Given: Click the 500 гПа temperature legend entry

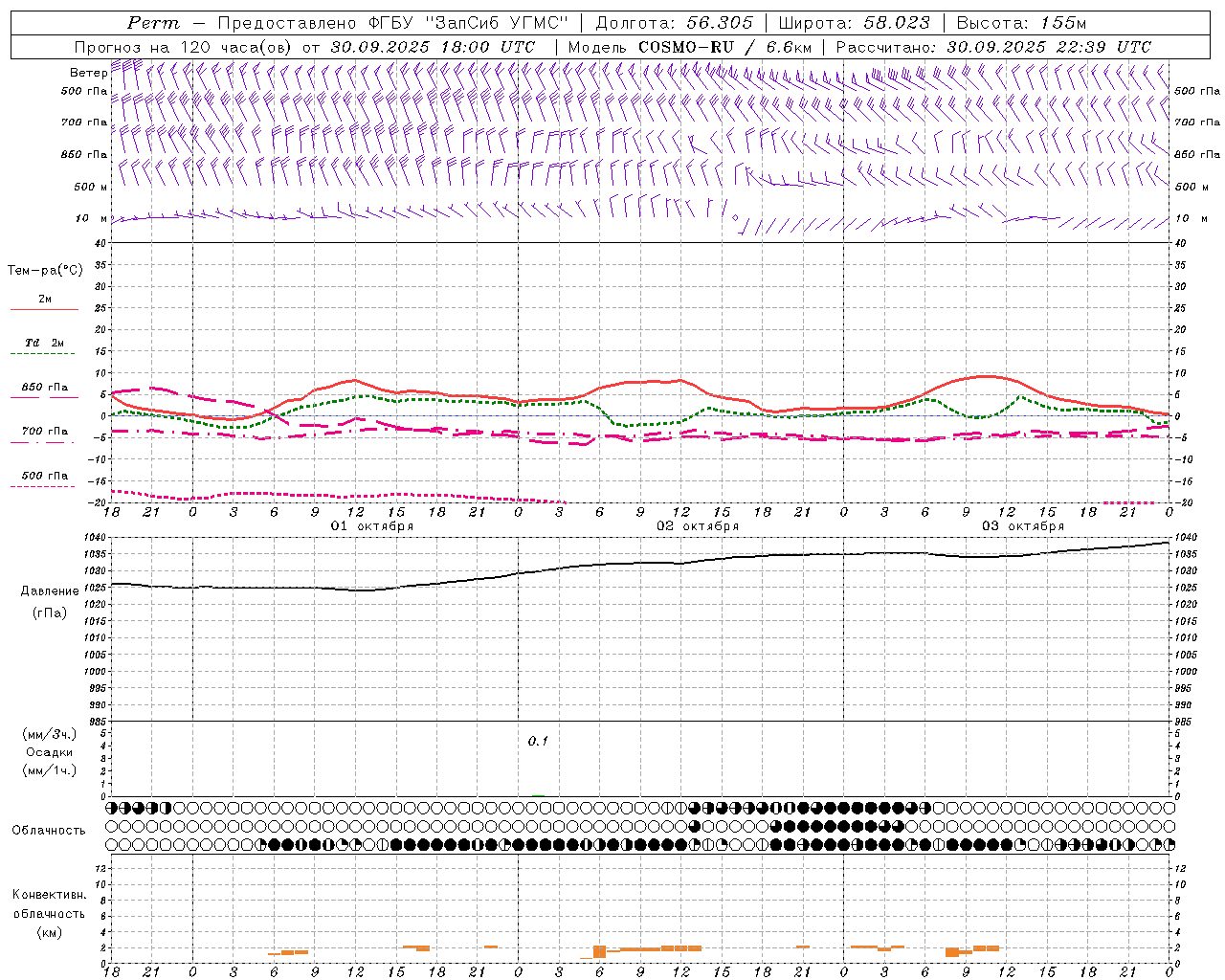Looking at the screenshot, I should 45,476.
